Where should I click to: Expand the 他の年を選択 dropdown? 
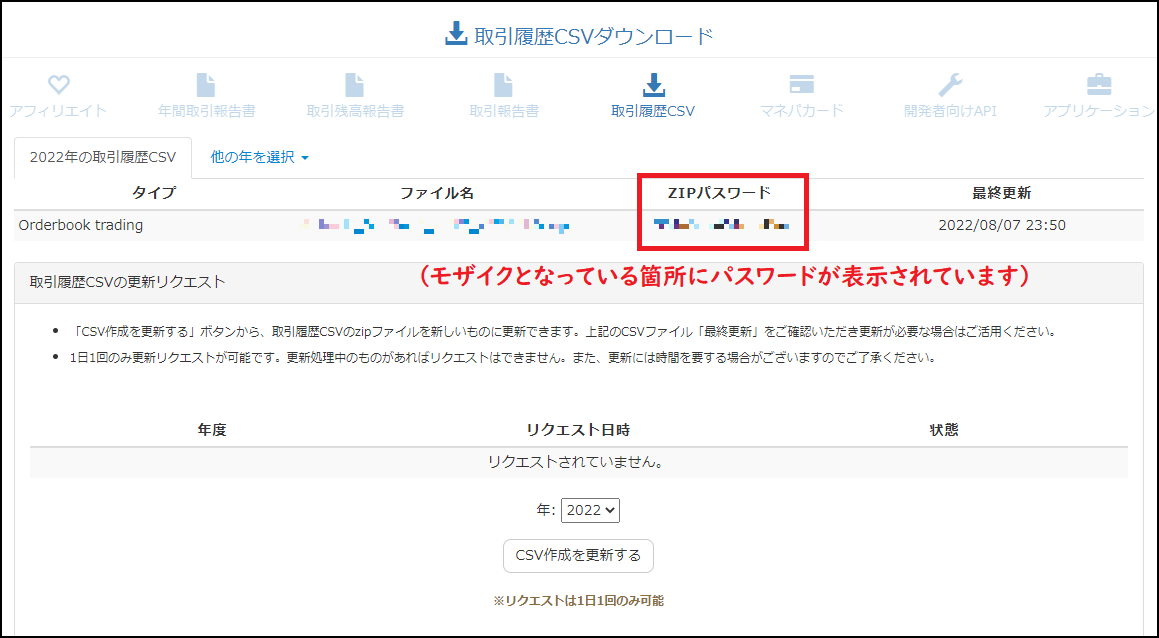point(252,158)
